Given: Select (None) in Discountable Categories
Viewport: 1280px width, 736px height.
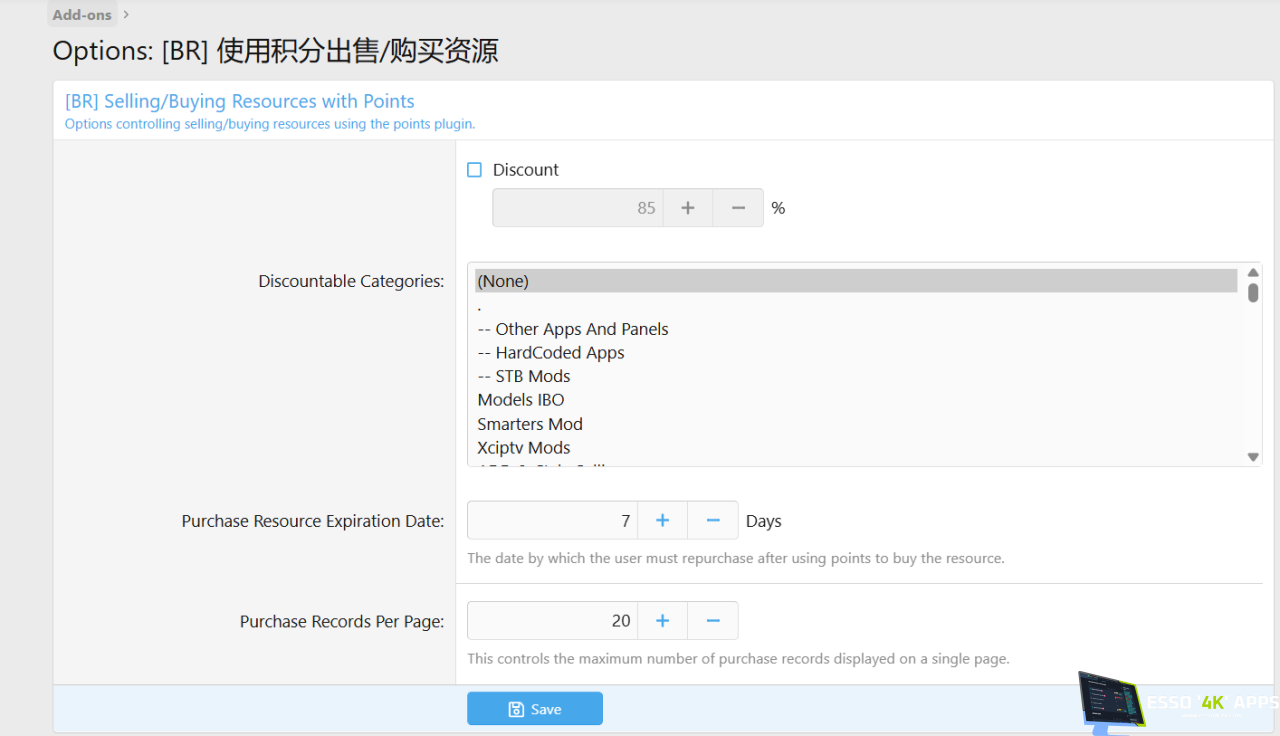Looking at the screenshot, I should point(855,281).
